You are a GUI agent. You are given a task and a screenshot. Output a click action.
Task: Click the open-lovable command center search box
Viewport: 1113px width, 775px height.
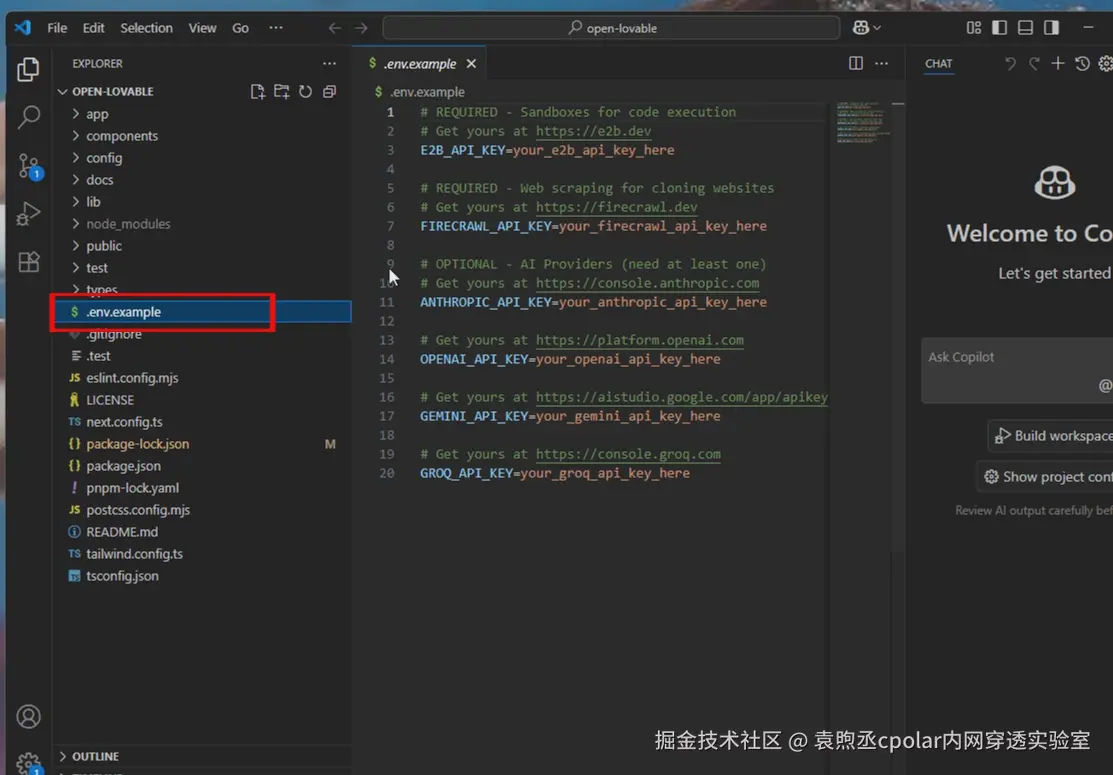pos(611,28)
